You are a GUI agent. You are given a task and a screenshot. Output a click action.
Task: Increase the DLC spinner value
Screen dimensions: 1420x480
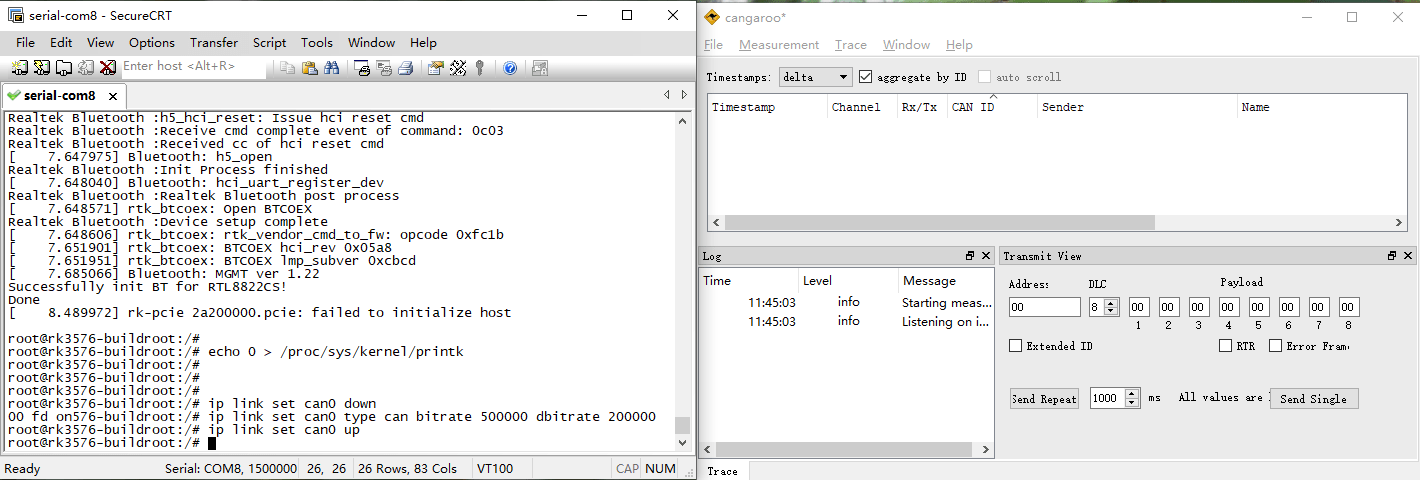click(x=1112, y=303)
